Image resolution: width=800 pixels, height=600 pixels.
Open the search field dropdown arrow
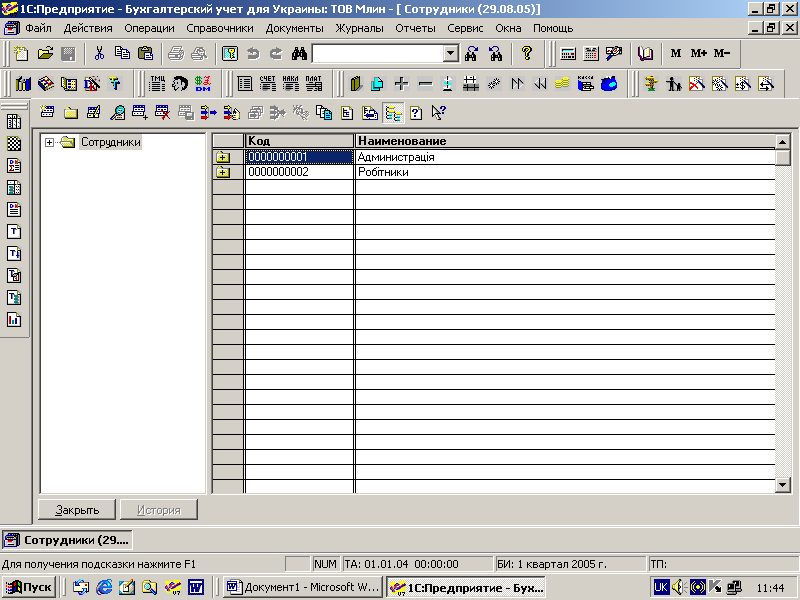(451, 53)
